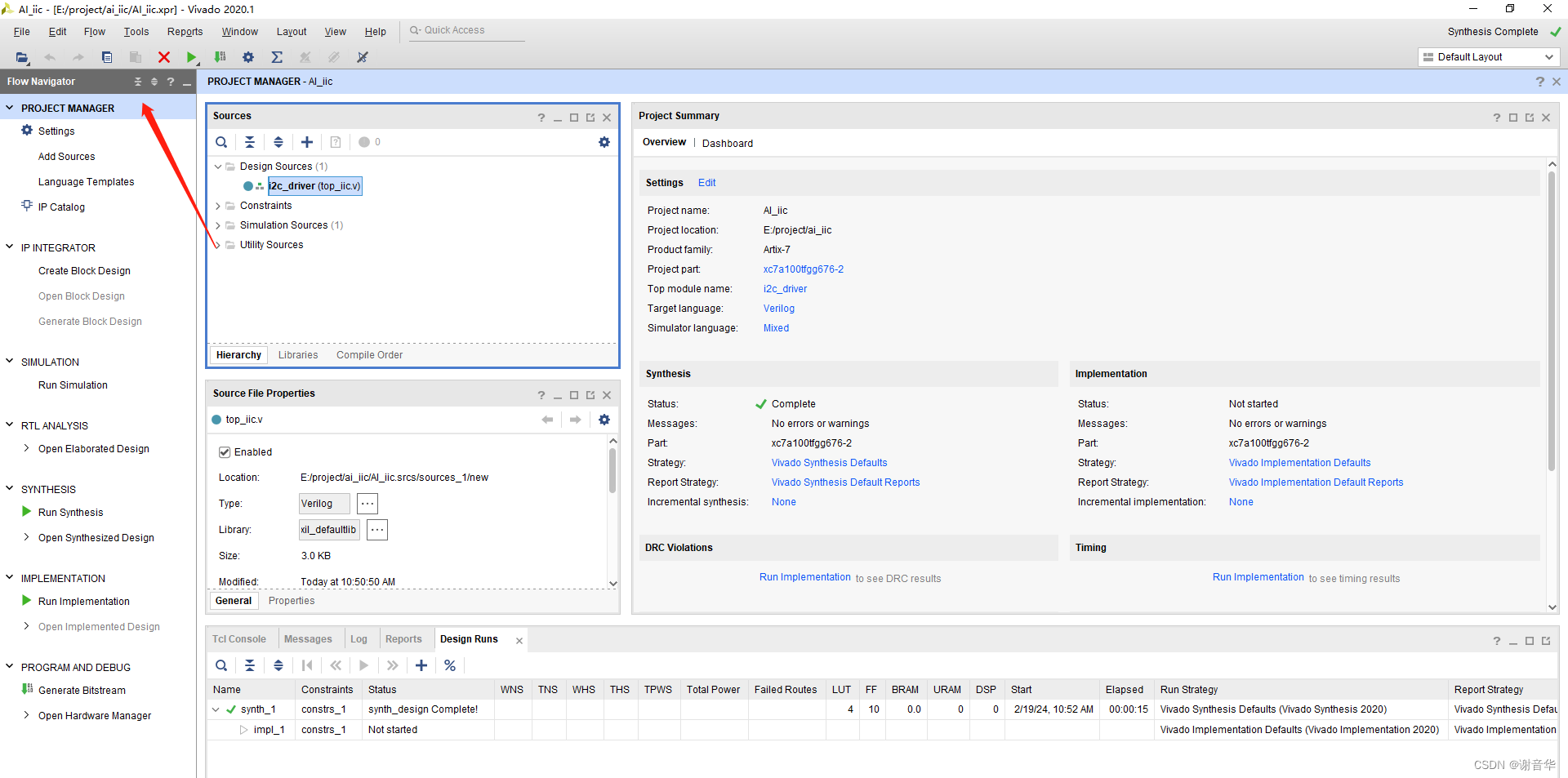Click Run Synthesis in Flow Navigator
Image resolution: width=1568 pixels, height=778 pixels.
pos(70,513)
